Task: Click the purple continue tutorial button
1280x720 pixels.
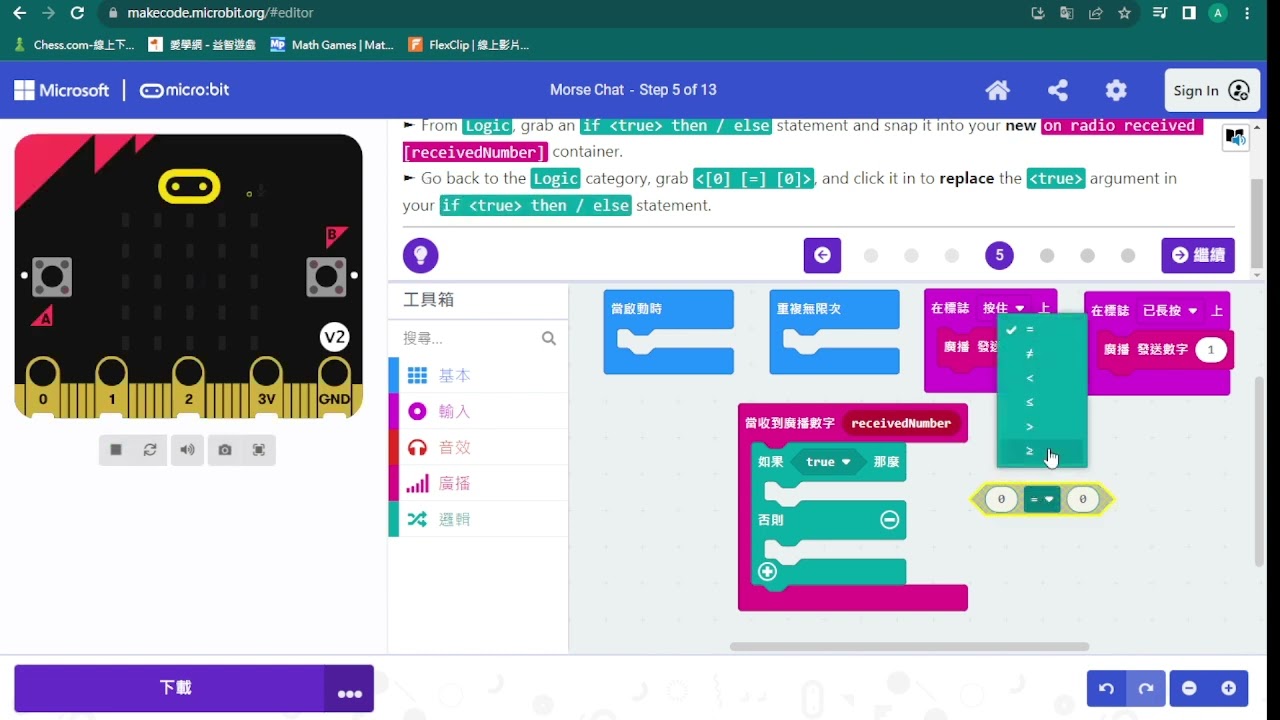Action: point(1198,255)
